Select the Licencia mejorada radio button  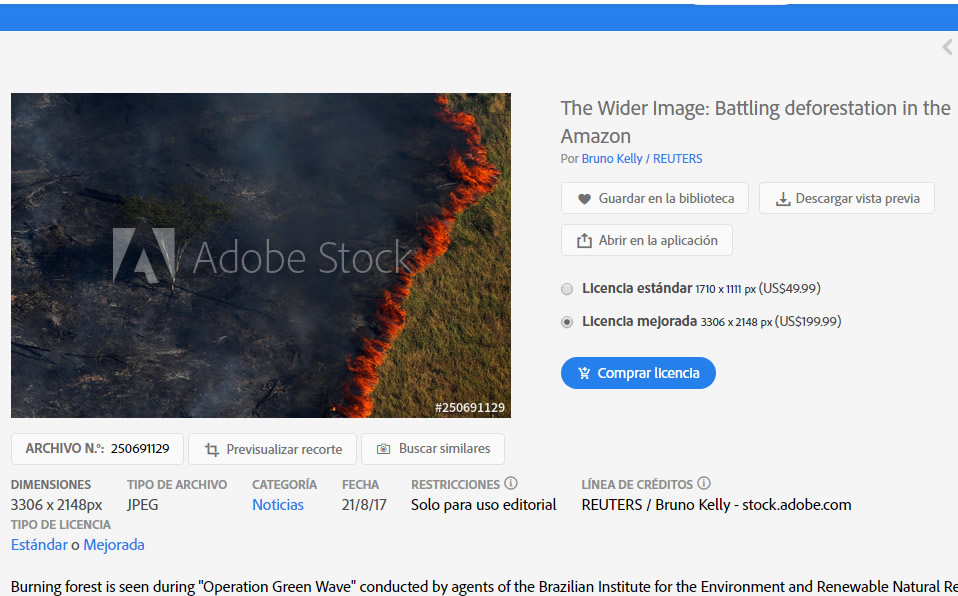click(567, 322)
